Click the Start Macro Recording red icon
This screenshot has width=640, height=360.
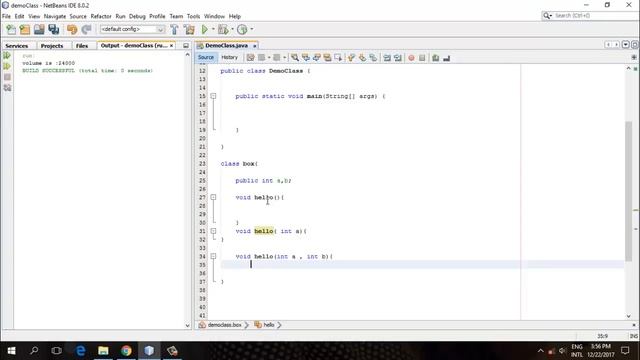tap(411, 58)
